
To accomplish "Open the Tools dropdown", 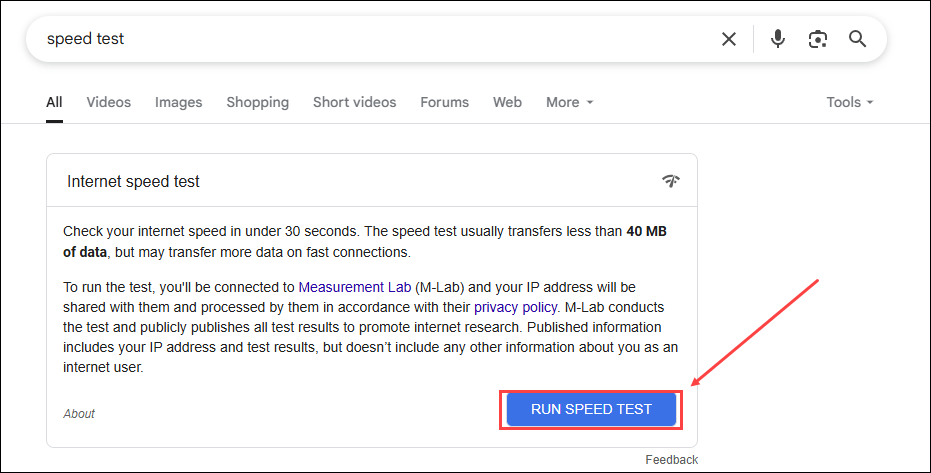I will tap(849, 102).
